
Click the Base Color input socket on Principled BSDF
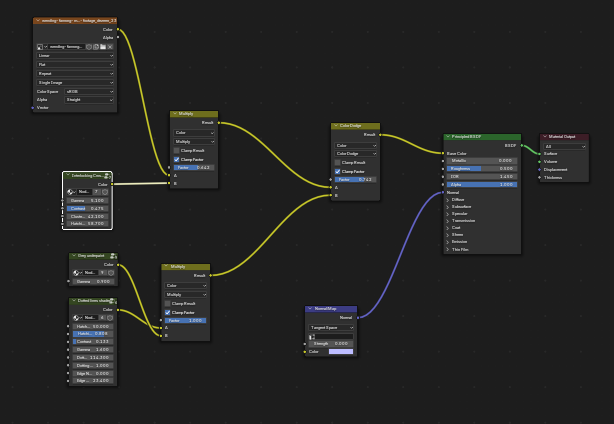(443, 153)
